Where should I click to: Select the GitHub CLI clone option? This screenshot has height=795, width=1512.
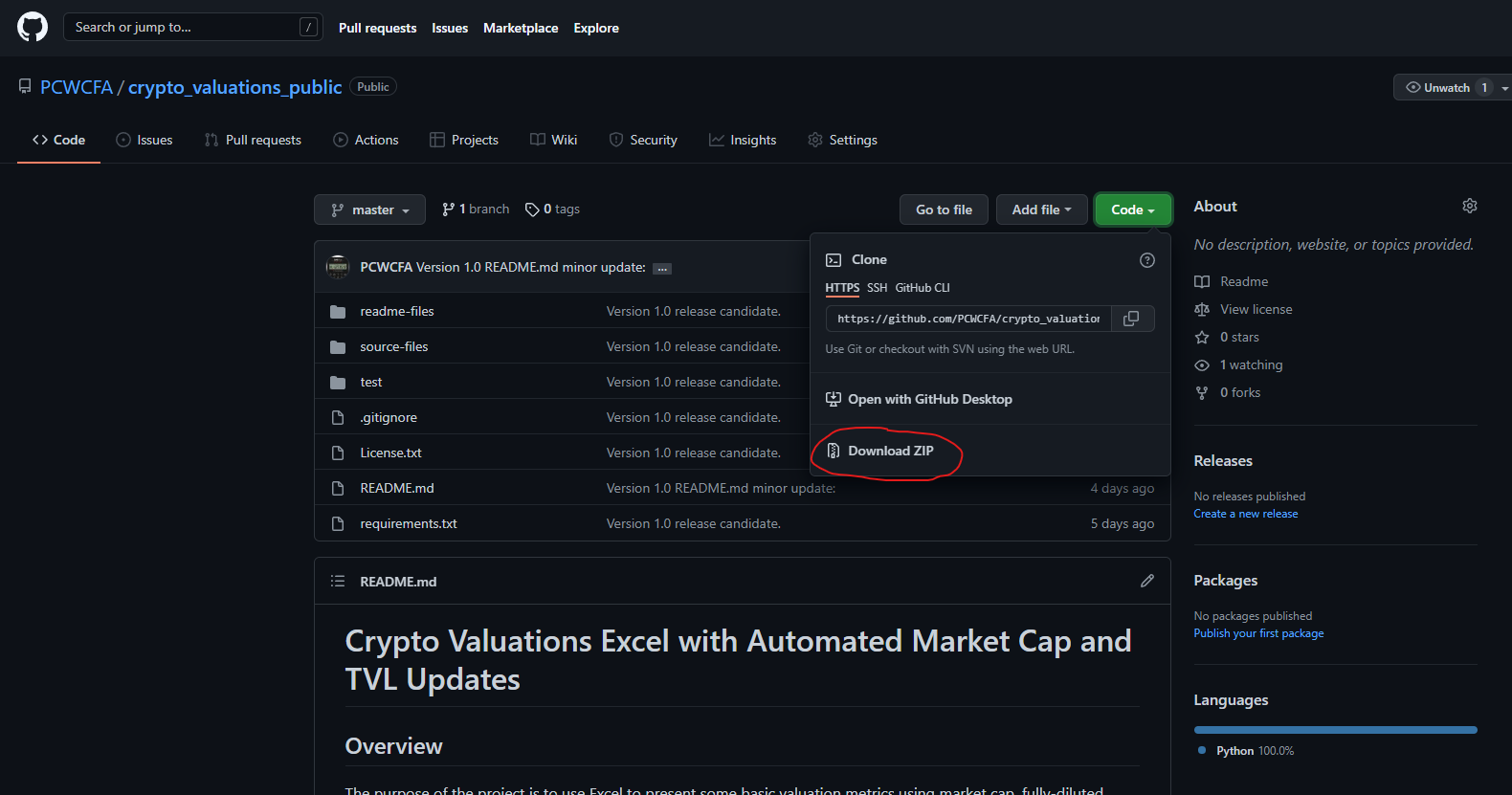tap(923, 288)
